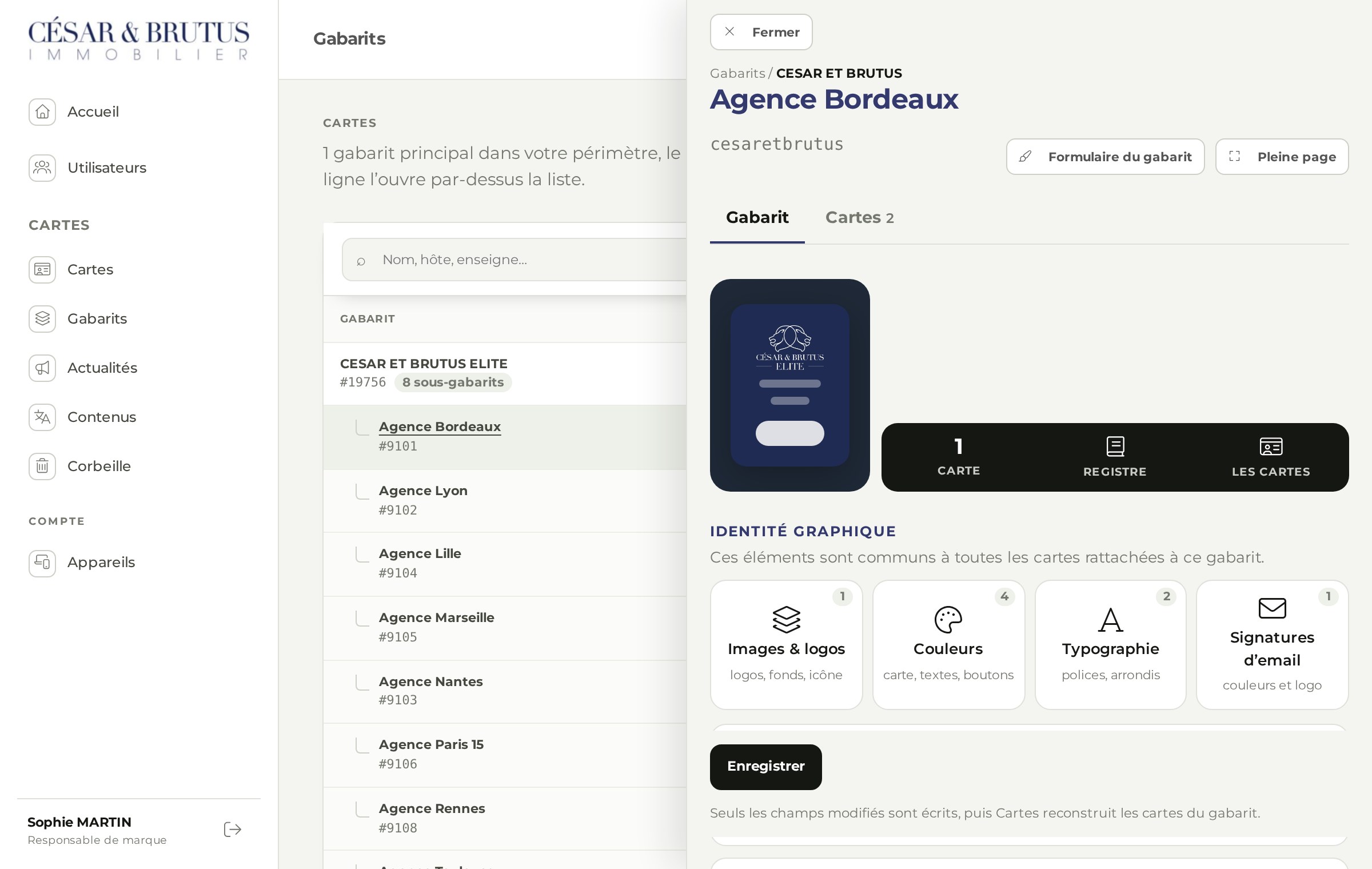Open the Registre book icon
1372x869 pixels.
(x=1115, y=447)
